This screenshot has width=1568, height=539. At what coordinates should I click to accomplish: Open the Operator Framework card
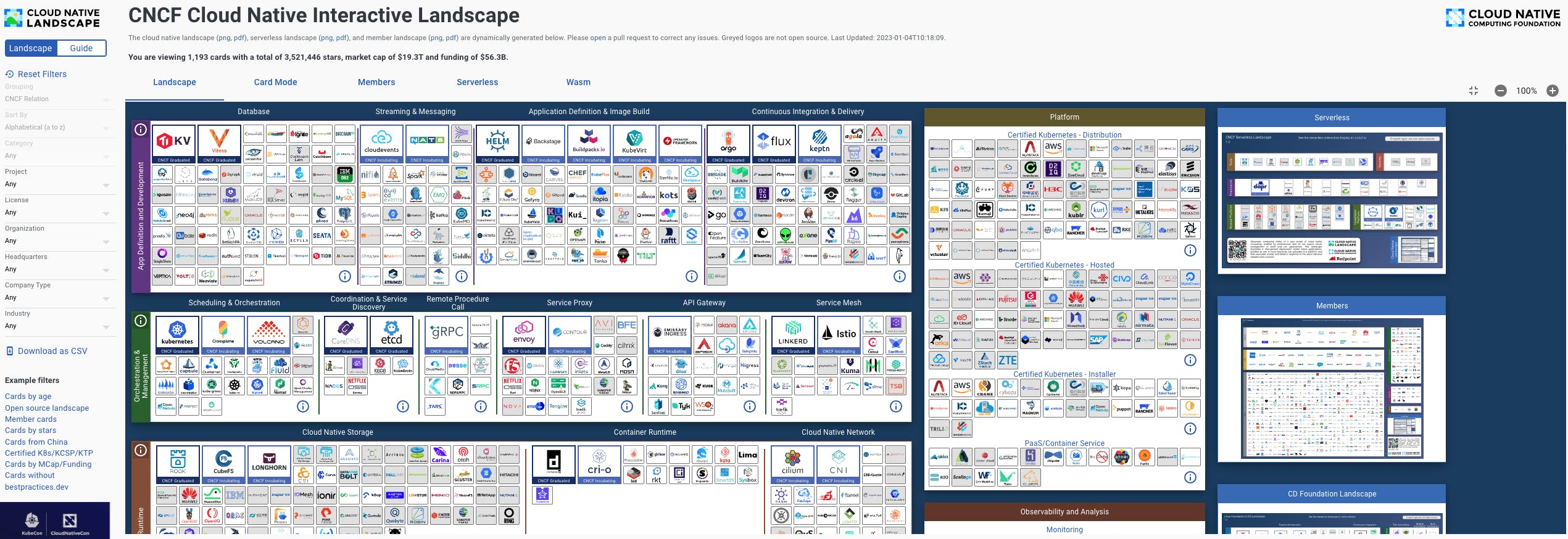pos(680,144)
